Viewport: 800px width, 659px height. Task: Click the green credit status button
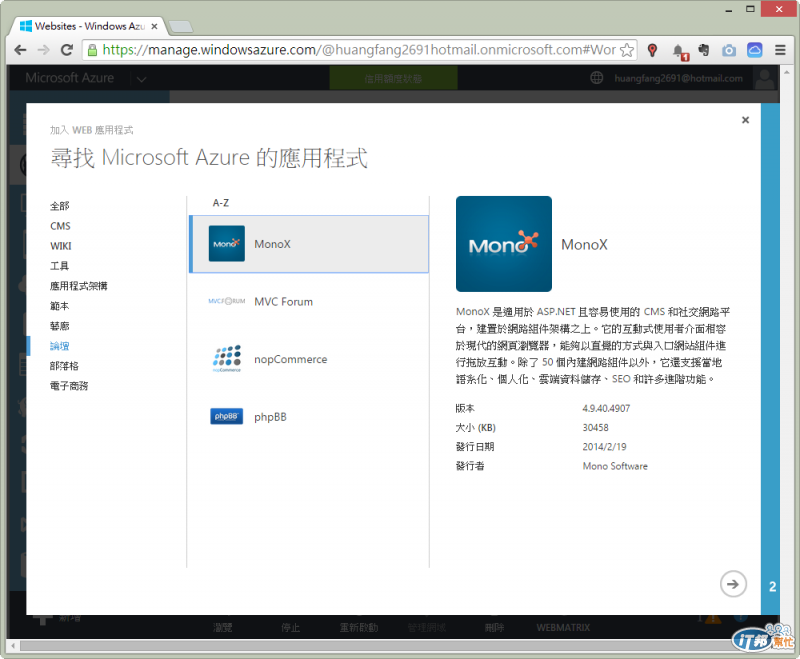pos(393,79)
